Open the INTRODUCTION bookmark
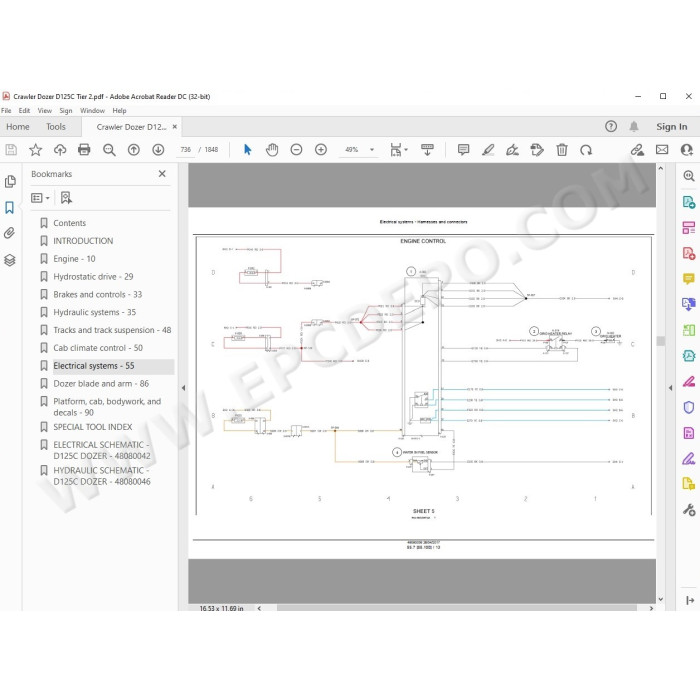Screen dimensions: 700x700 [83, 241]
